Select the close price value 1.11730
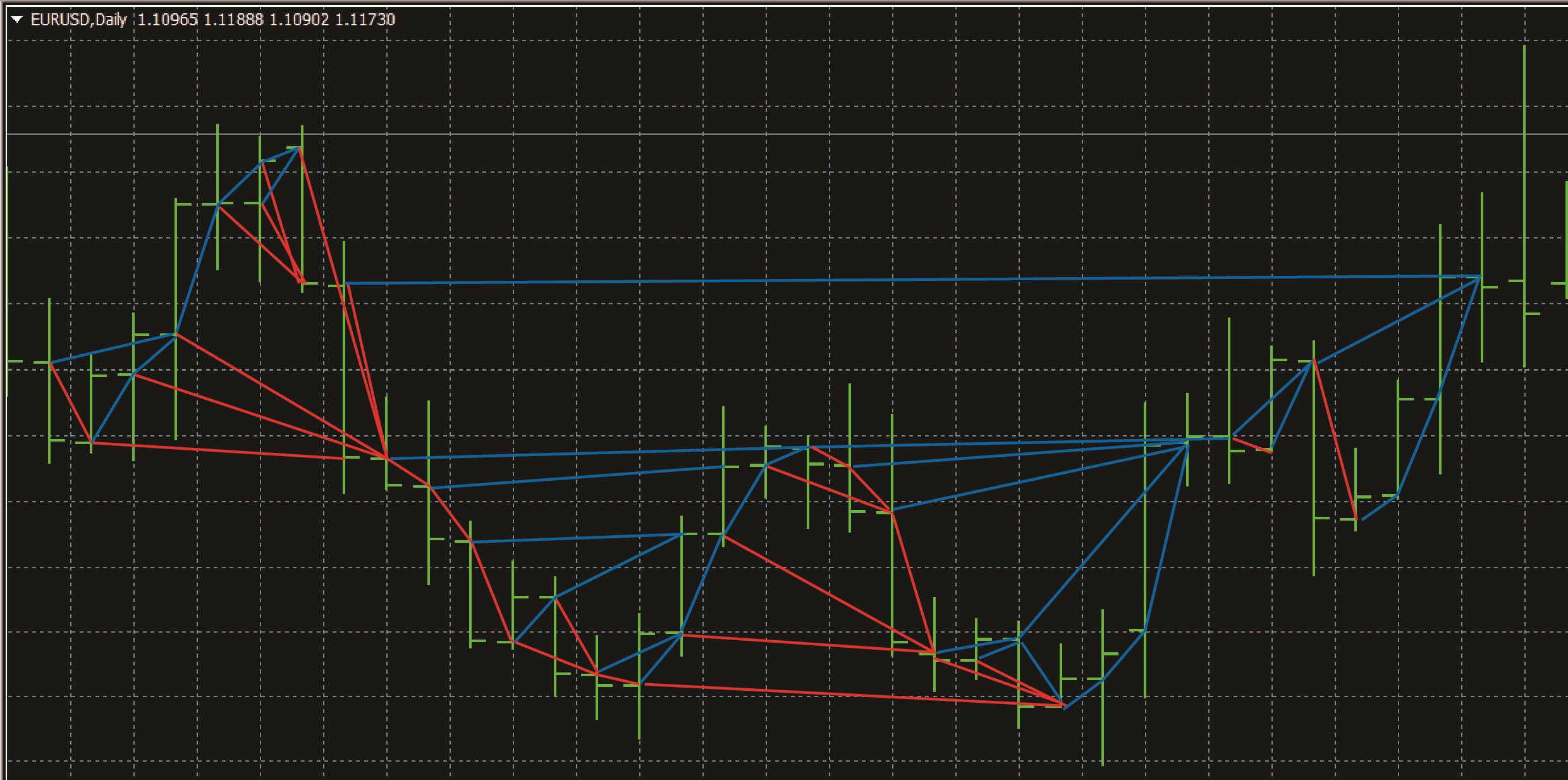 365,20
